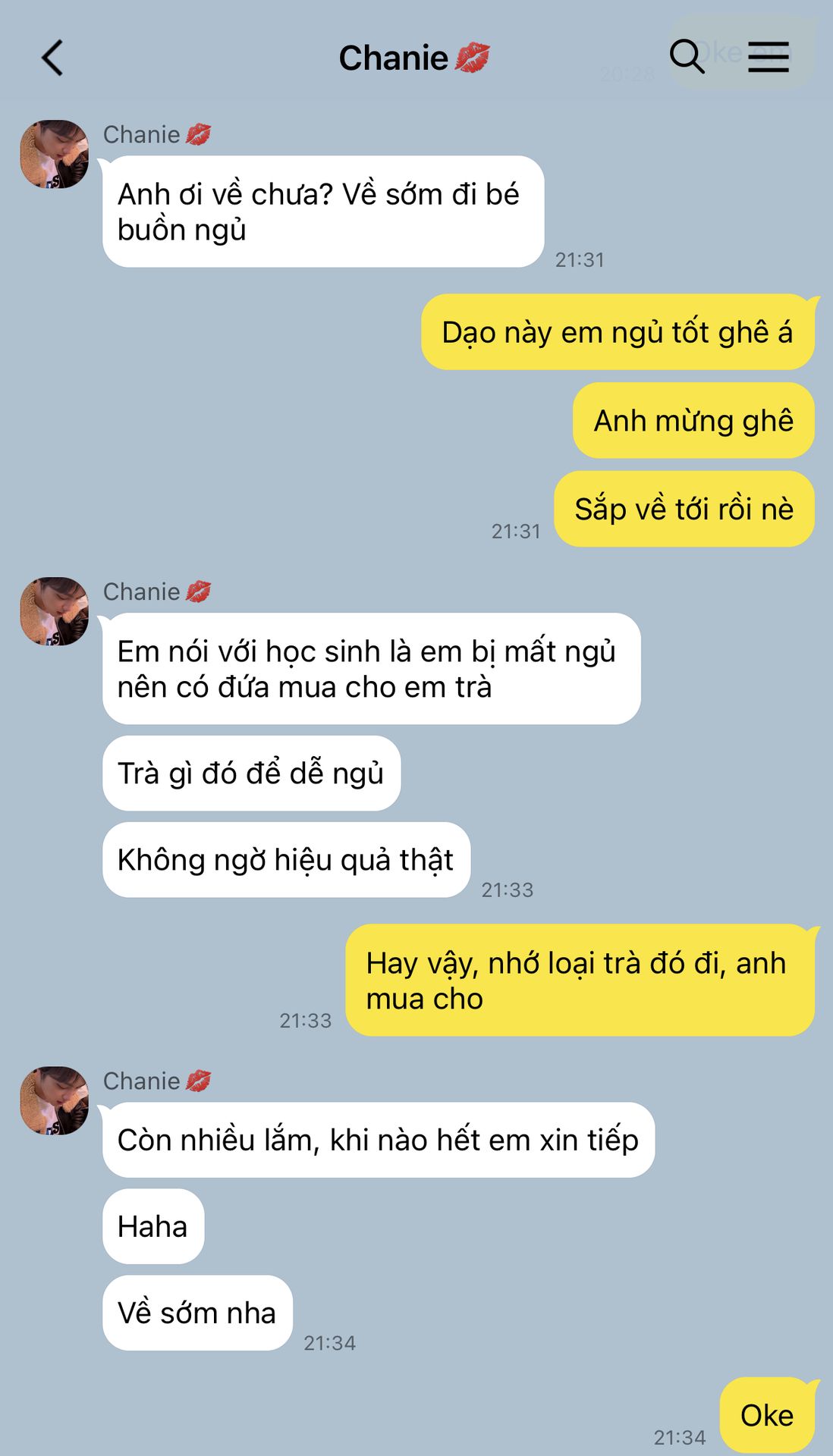
Task: Select the yellow bubble 'Hay vậy, nhớ loại trà đó đi'
Action: (x=580, y=981)
